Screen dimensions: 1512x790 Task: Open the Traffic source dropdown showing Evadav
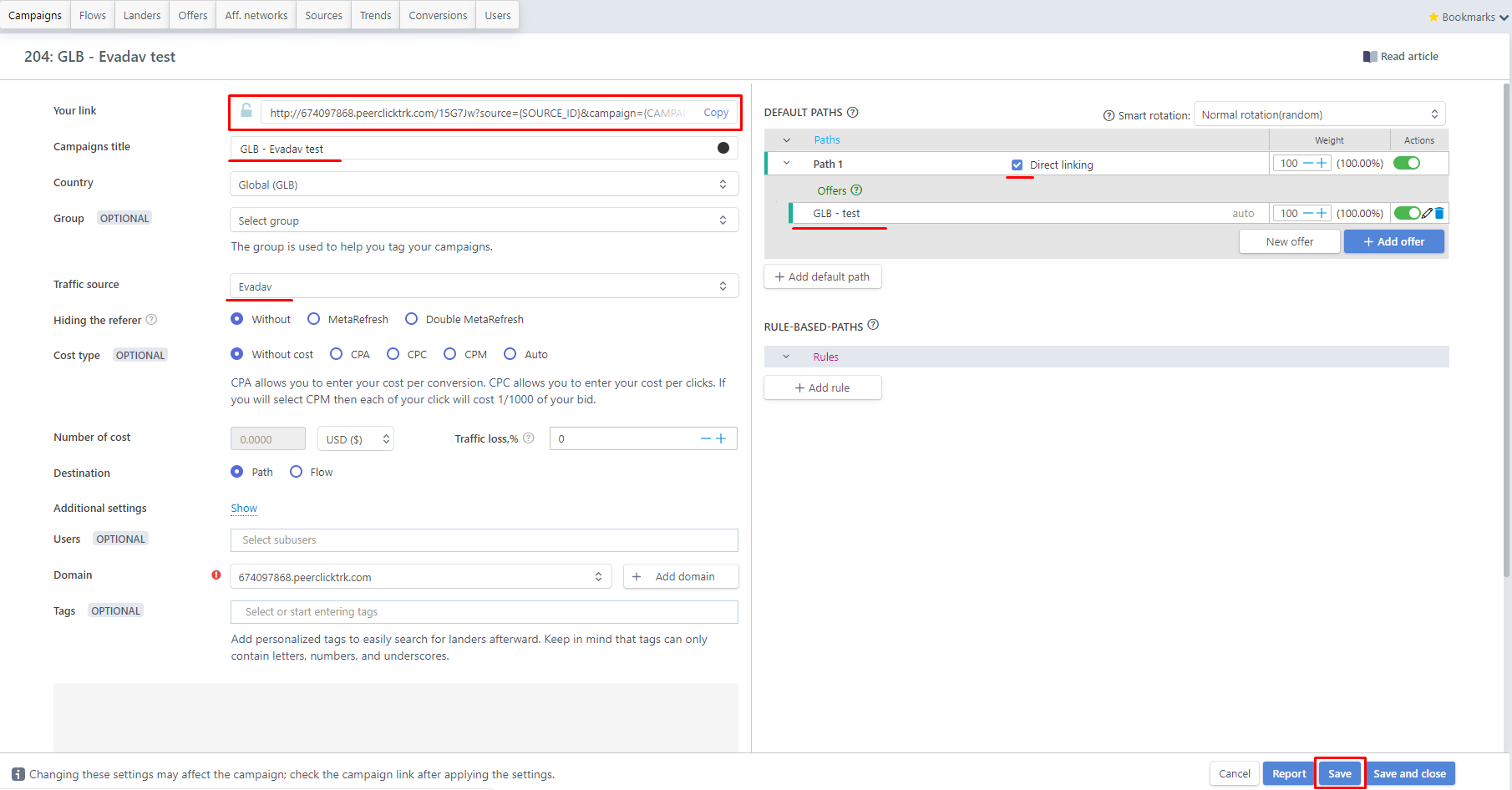point(485,286)
